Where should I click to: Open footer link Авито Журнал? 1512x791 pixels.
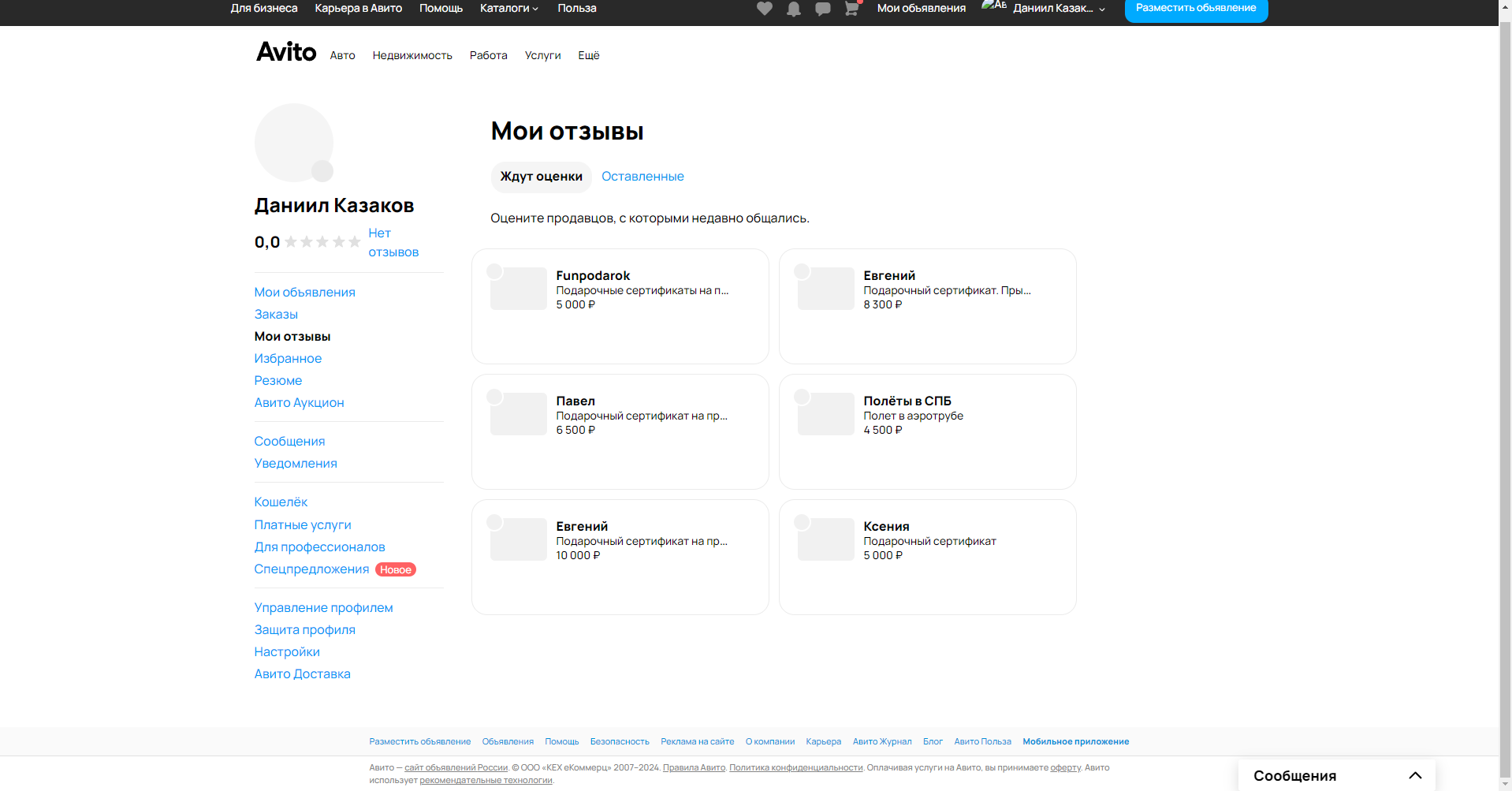pyautogui.click(x=882, y=741)
